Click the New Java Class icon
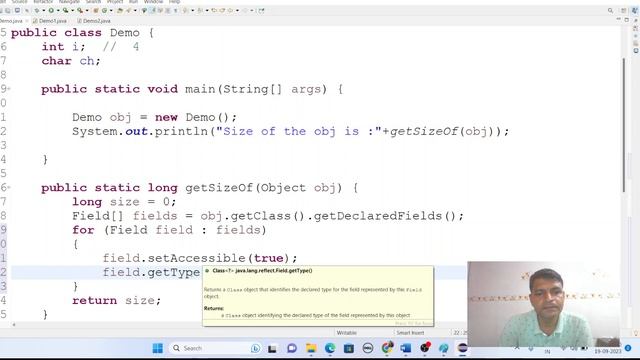Image resolution: width=640 pixels, height=360 pixels. click(x=104, y=10)
